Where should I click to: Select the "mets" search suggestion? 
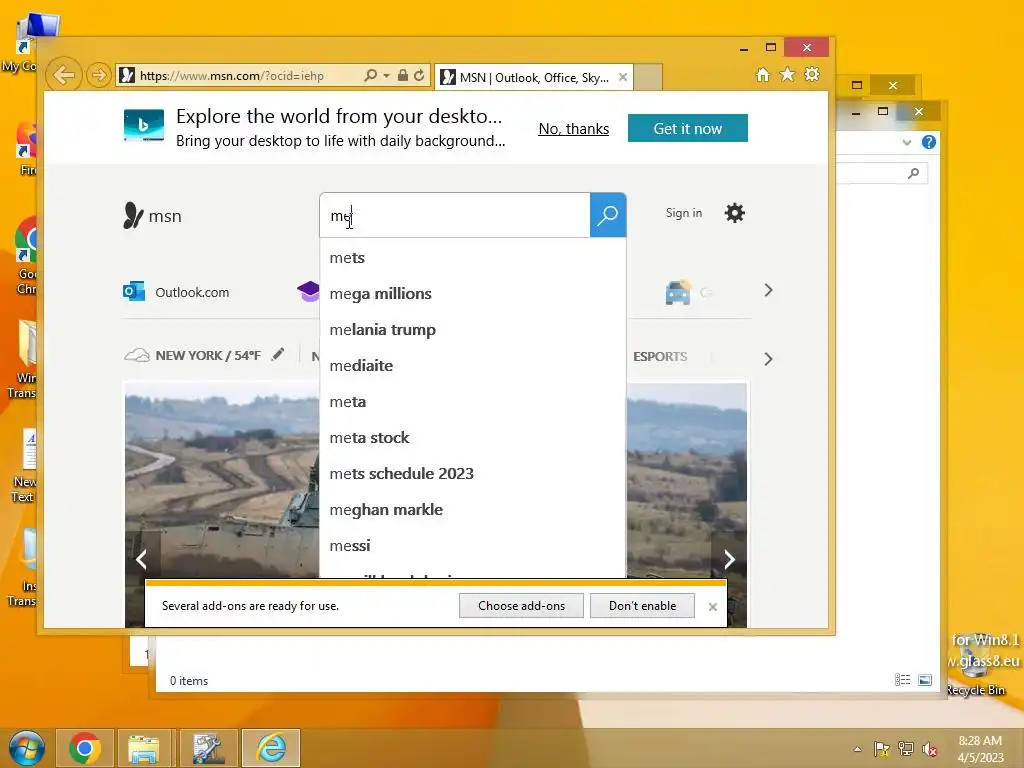(x=473, y=258)
